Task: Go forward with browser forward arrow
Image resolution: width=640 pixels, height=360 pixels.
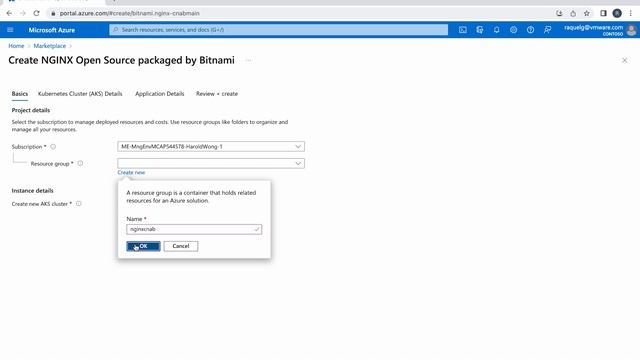Action: coord(23,13)
